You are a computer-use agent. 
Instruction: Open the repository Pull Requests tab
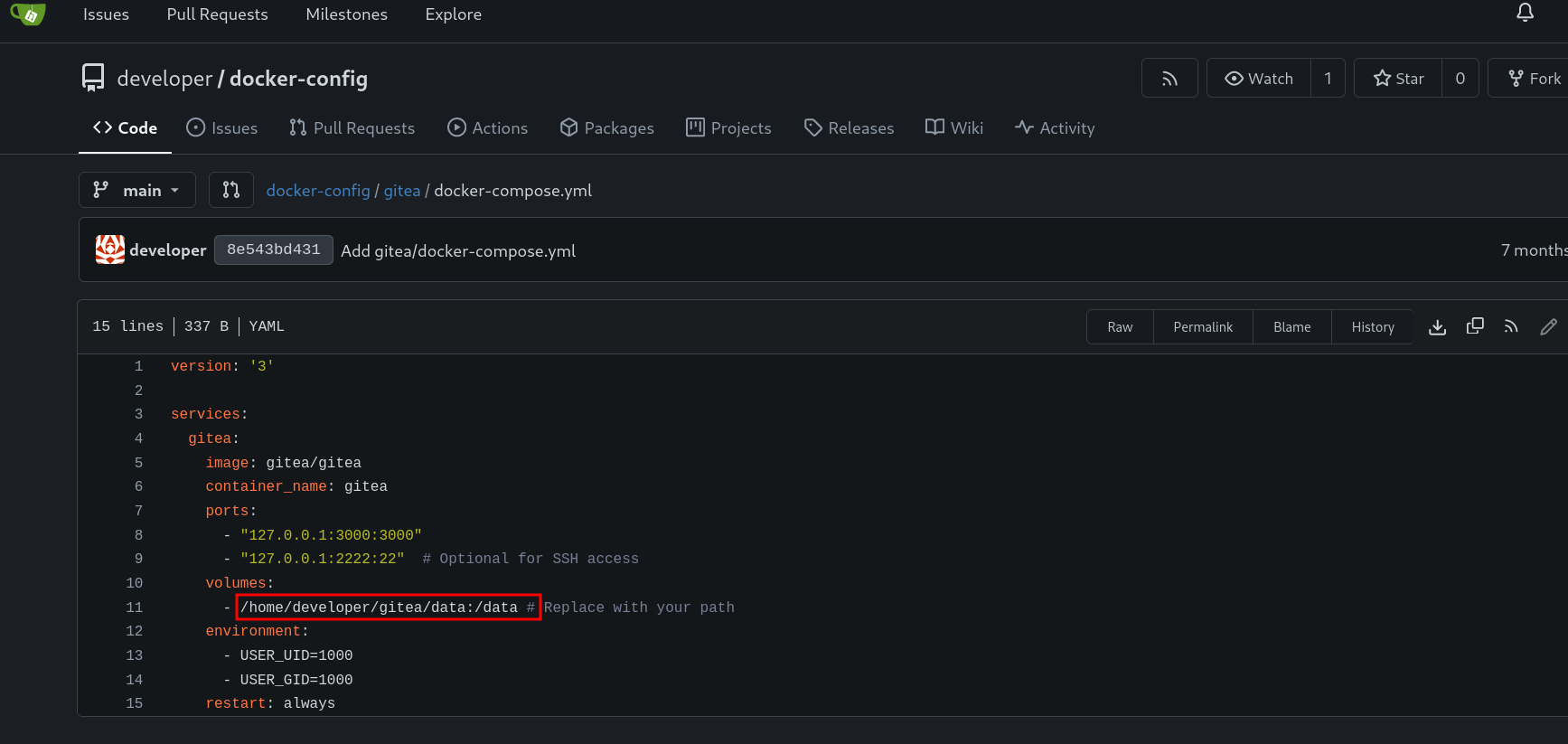tap(352, 128)
